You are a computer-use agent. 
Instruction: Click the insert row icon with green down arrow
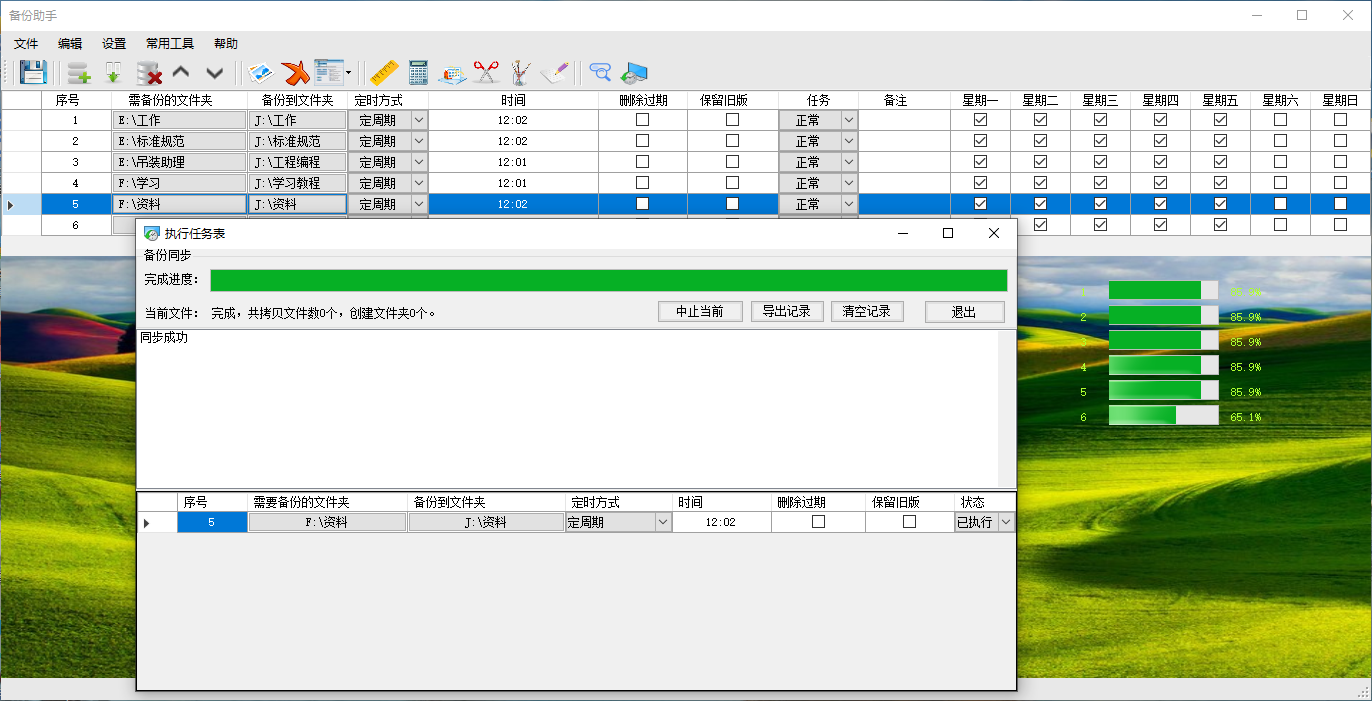[x=113, y=72]
